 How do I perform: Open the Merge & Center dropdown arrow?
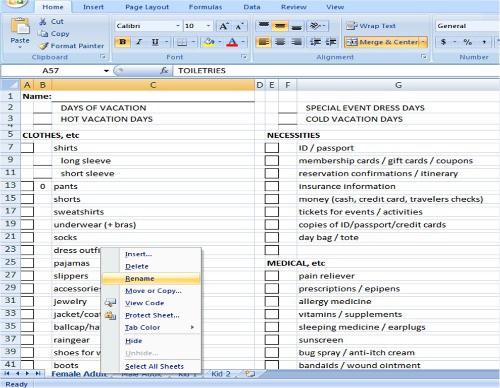point(423,42)
